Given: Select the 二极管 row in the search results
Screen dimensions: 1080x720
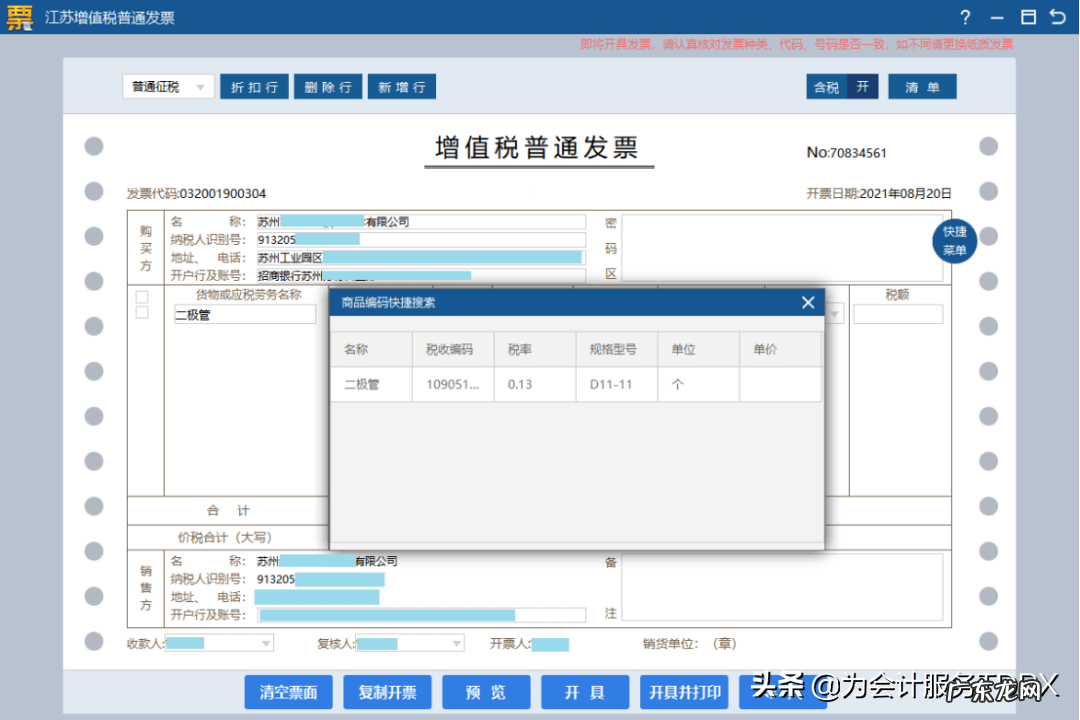Looking at the screenshot, I should 370,383.
